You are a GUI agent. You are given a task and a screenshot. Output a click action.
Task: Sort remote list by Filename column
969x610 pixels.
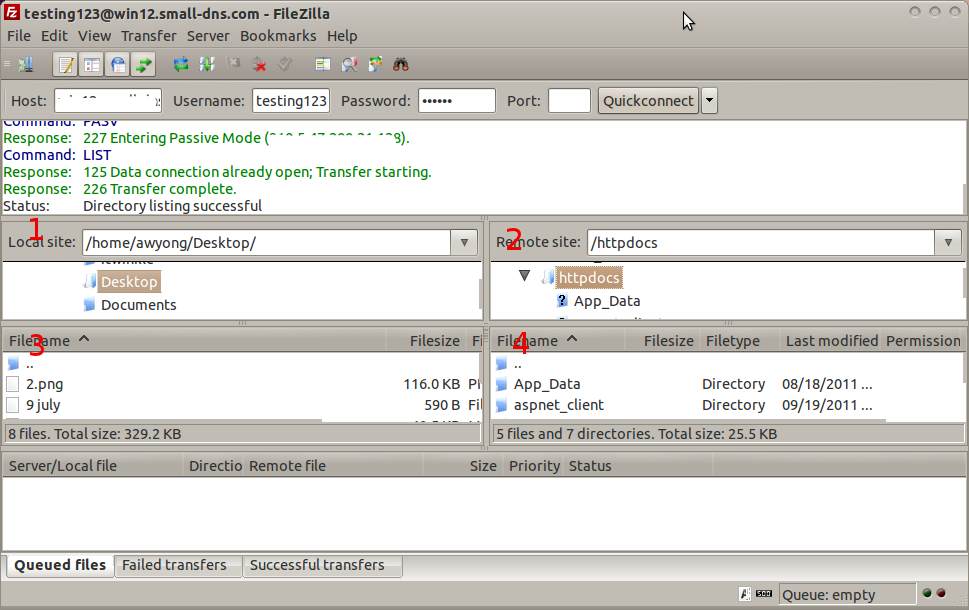pyautogui.click(x=557, y=341)
